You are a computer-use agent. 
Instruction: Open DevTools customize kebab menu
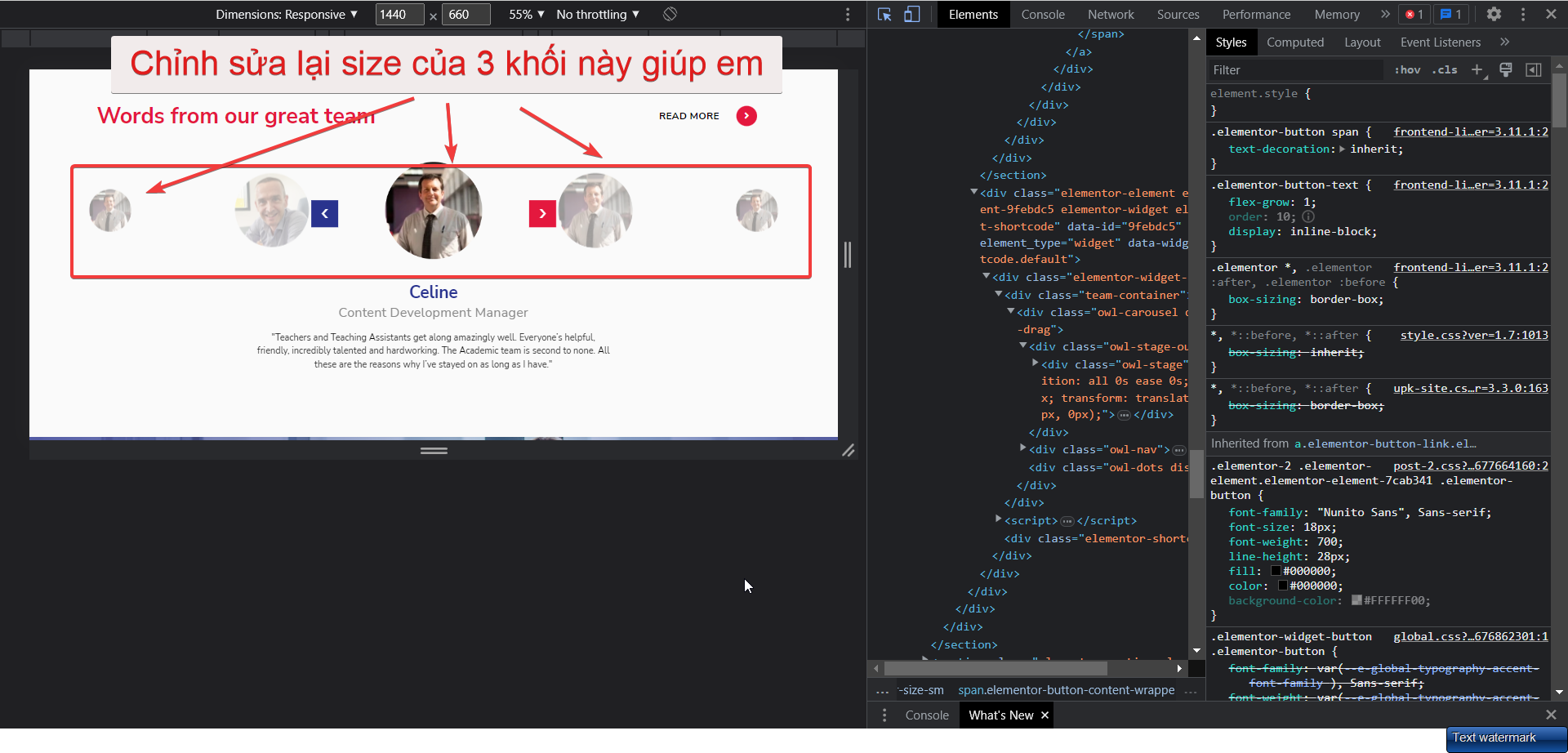(1523, 14)
